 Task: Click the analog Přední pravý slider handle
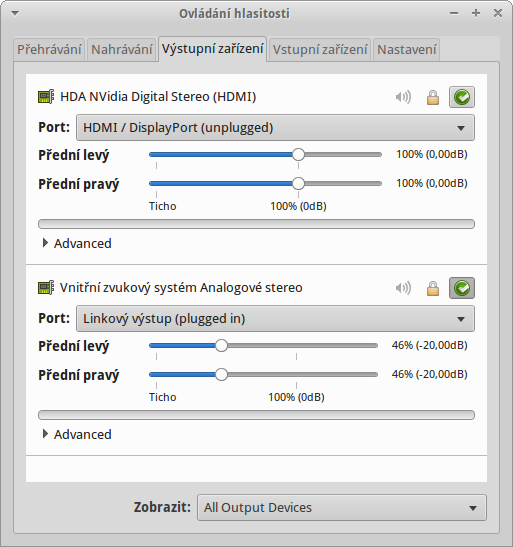click(x=221, y=375)
